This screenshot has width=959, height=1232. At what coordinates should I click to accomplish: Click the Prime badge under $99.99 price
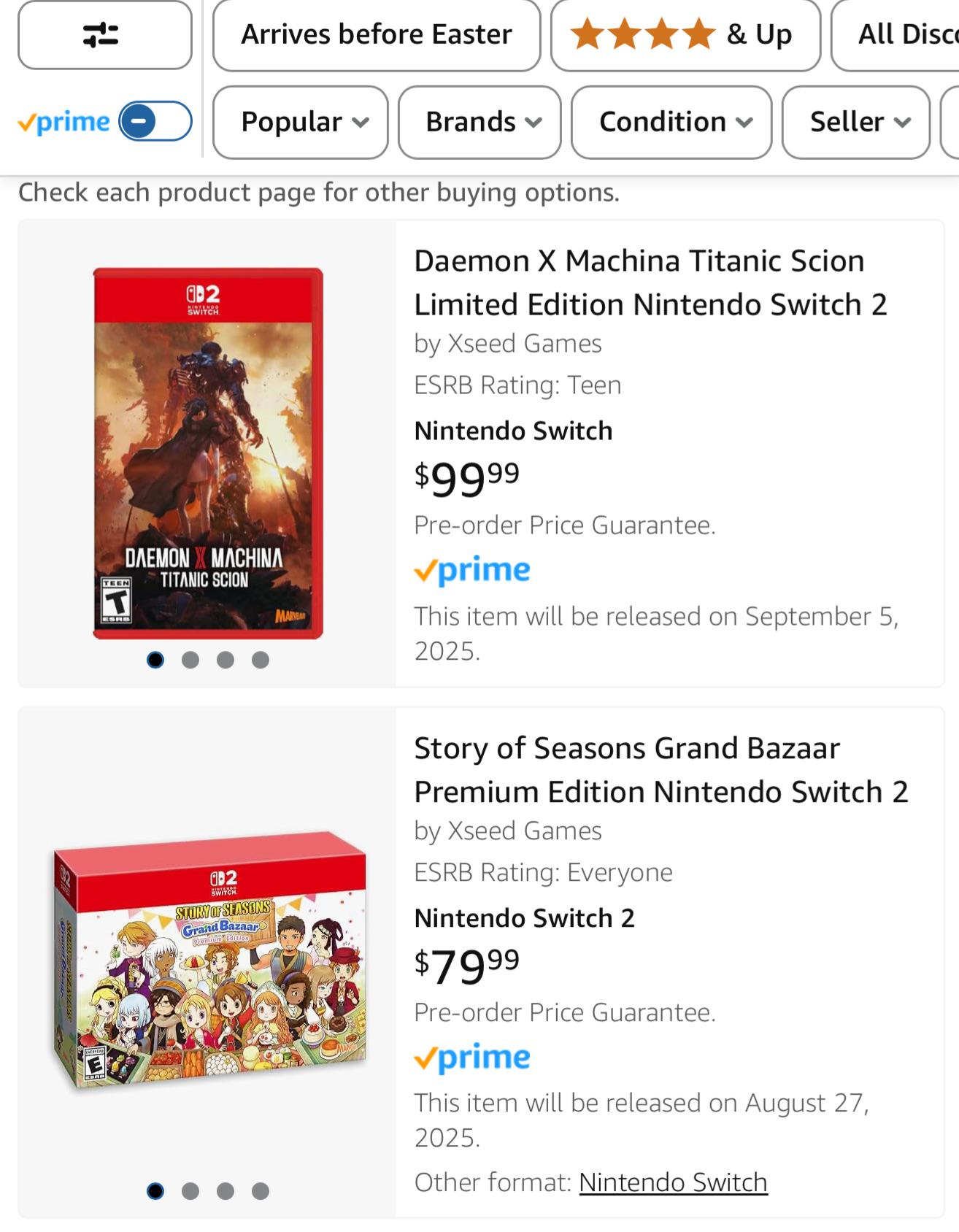pyautogui.click(x=472, y=570)
